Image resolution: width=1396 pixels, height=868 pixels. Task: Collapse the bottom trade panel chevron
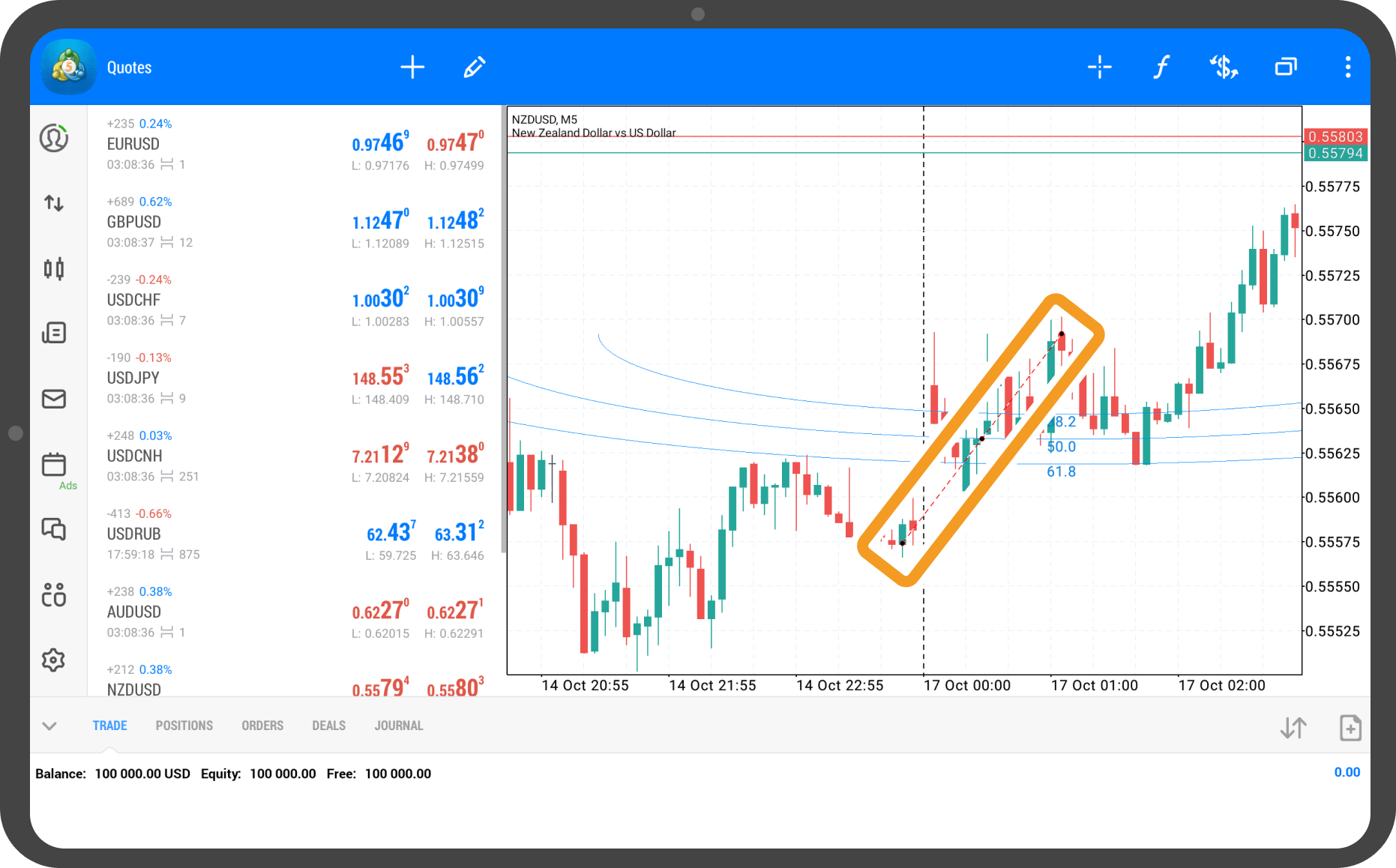pyautogui.click(x=49, y=726)
